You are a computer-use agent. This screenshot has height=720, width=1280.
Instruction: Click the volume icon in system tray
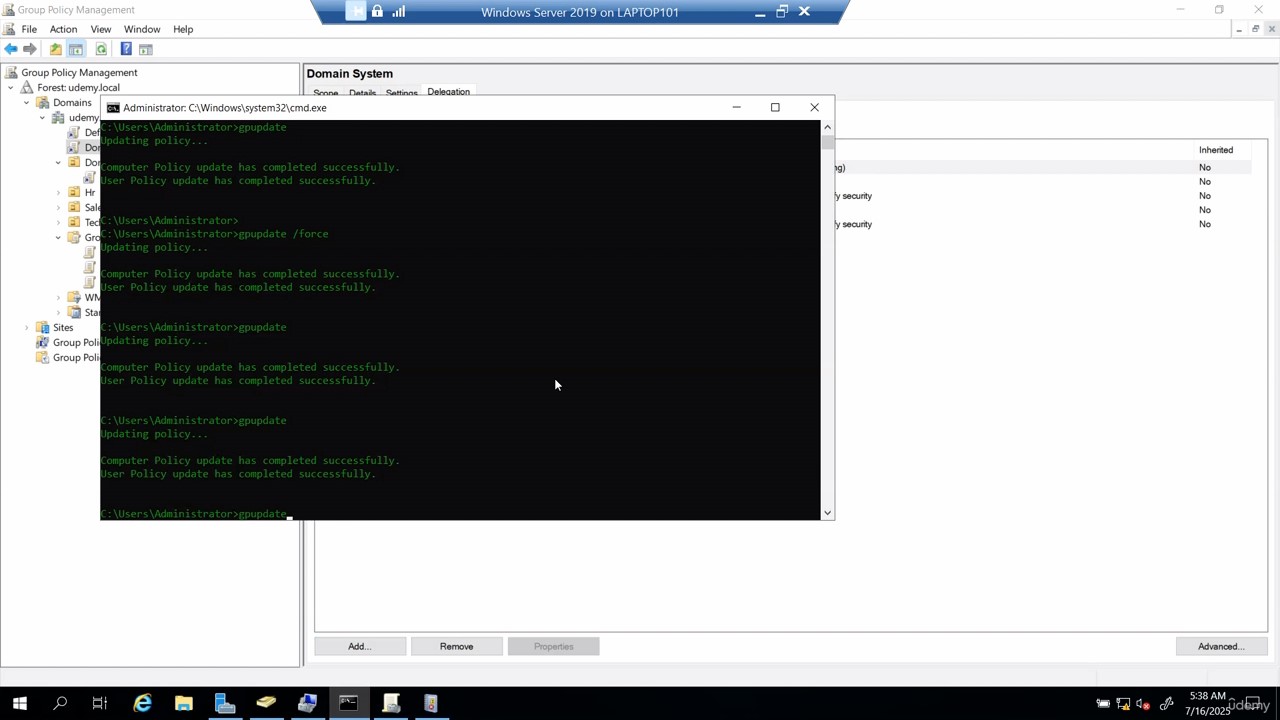tap(1143, 704)
